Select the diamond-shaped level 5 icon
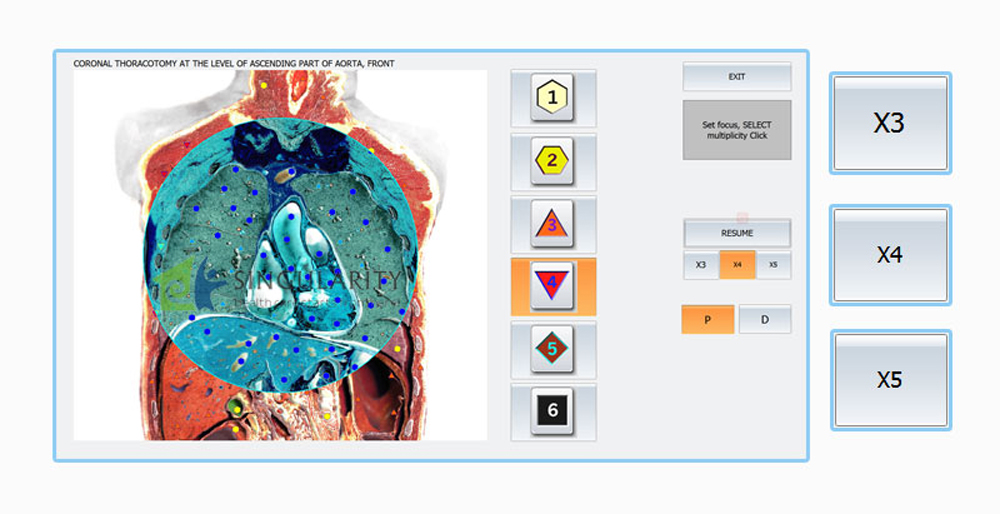Screen dimensions: 1000x514 (x=553, y=348)
